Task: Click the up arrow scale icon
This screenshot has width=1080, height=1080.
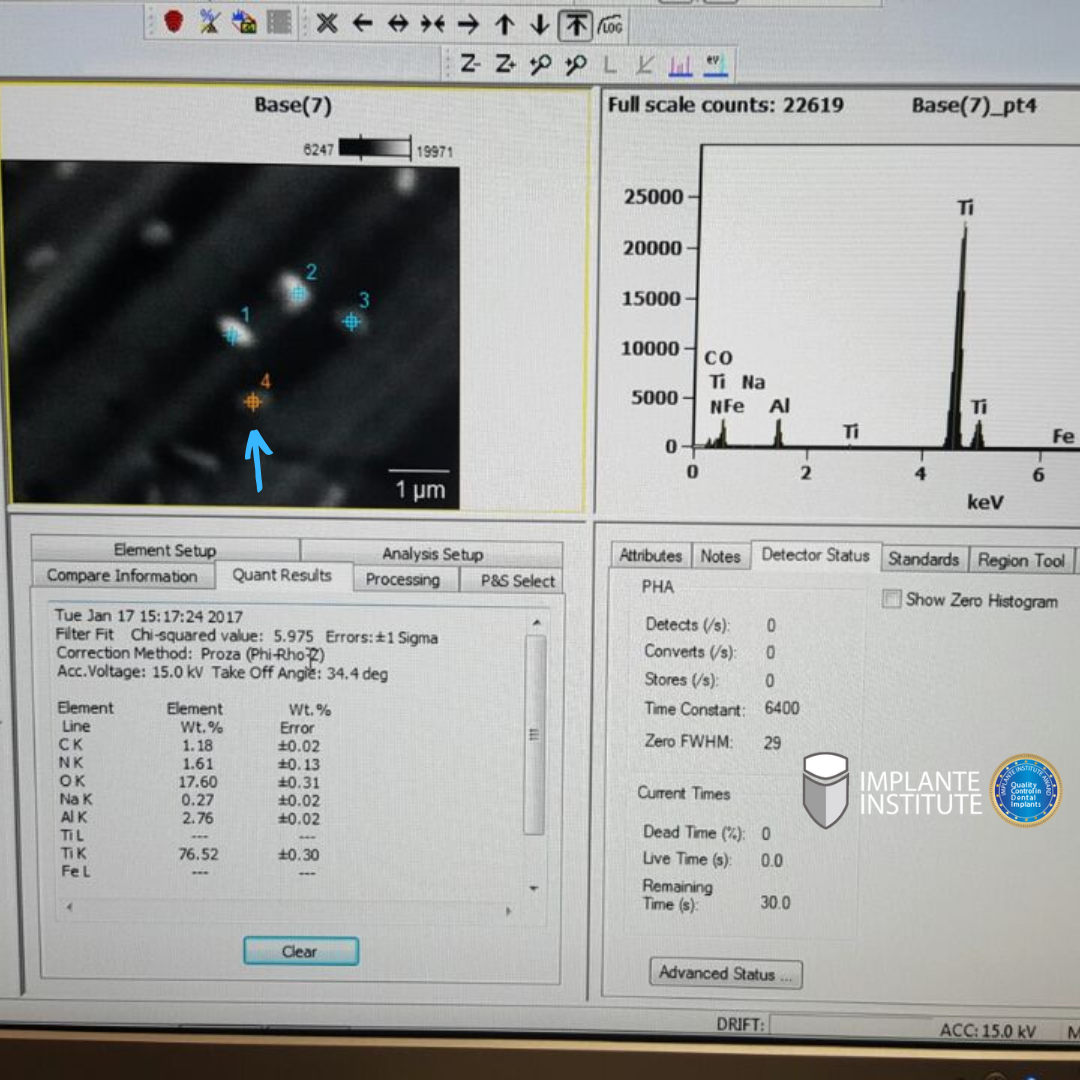Action: coord(505,24)
